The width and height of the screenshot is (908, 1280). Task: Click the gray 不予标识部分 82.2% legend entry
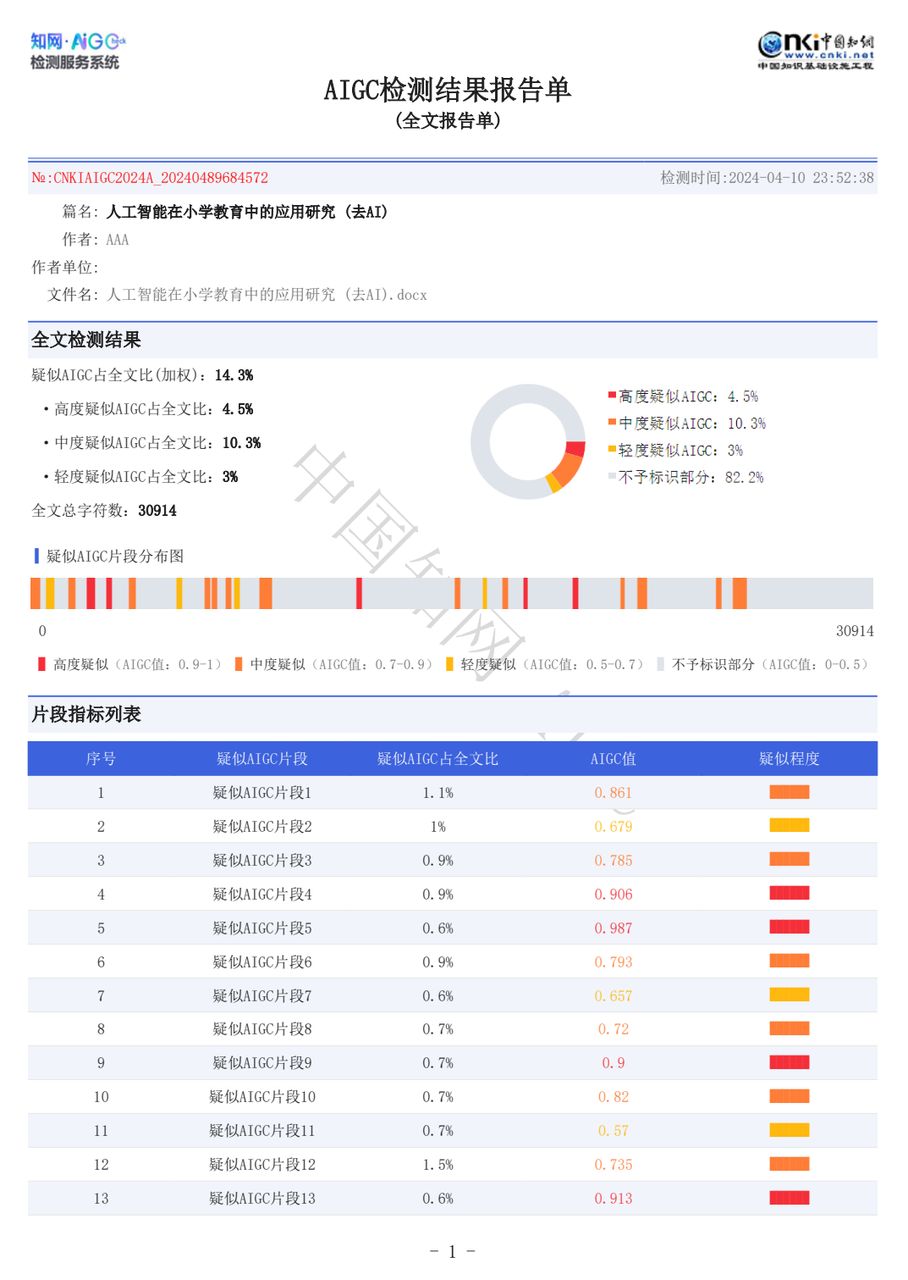coord(686,478)
